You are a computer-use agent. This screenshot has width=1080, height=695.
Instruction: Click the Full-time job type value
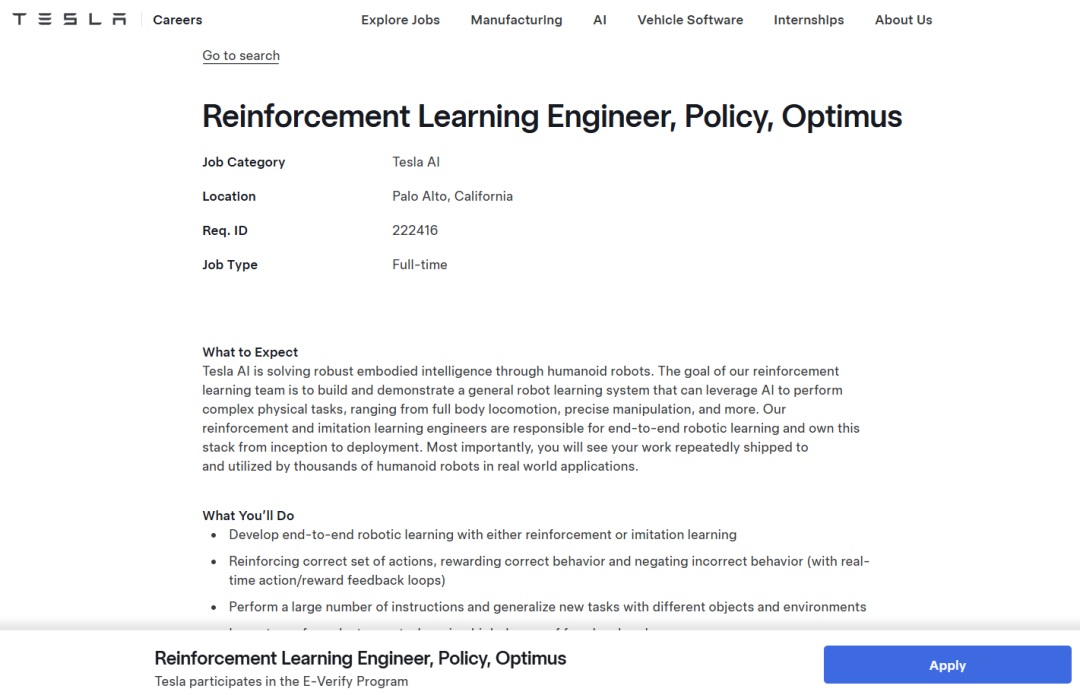click(x=420, y=265)
